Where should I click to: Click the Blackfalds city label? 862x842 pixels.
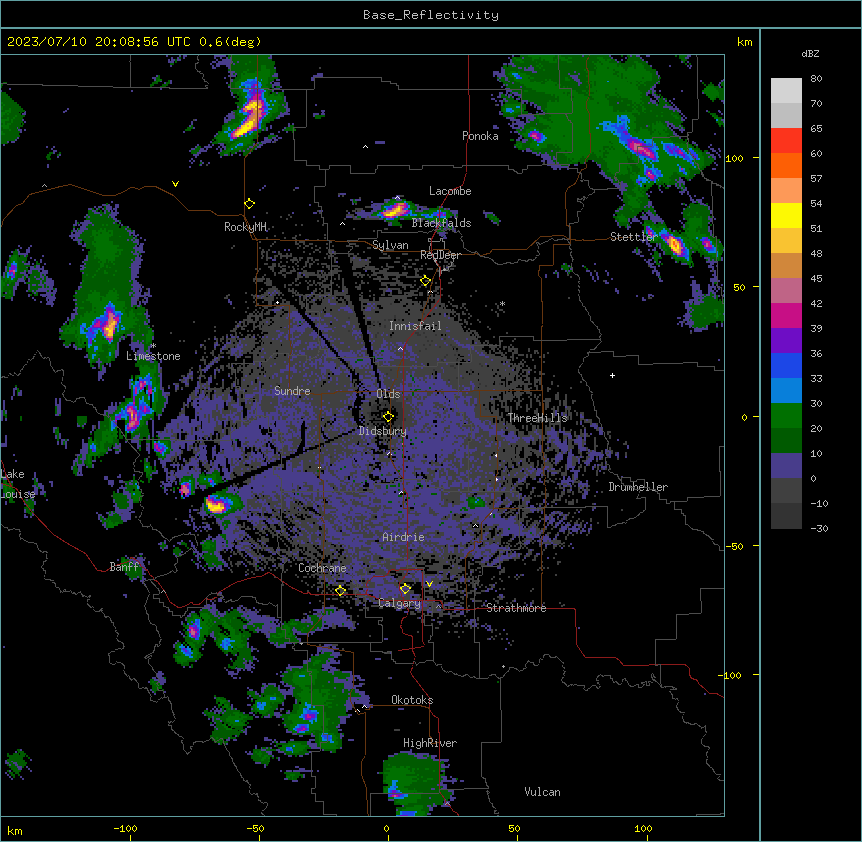pyautogui.click(x=441, y=223)
